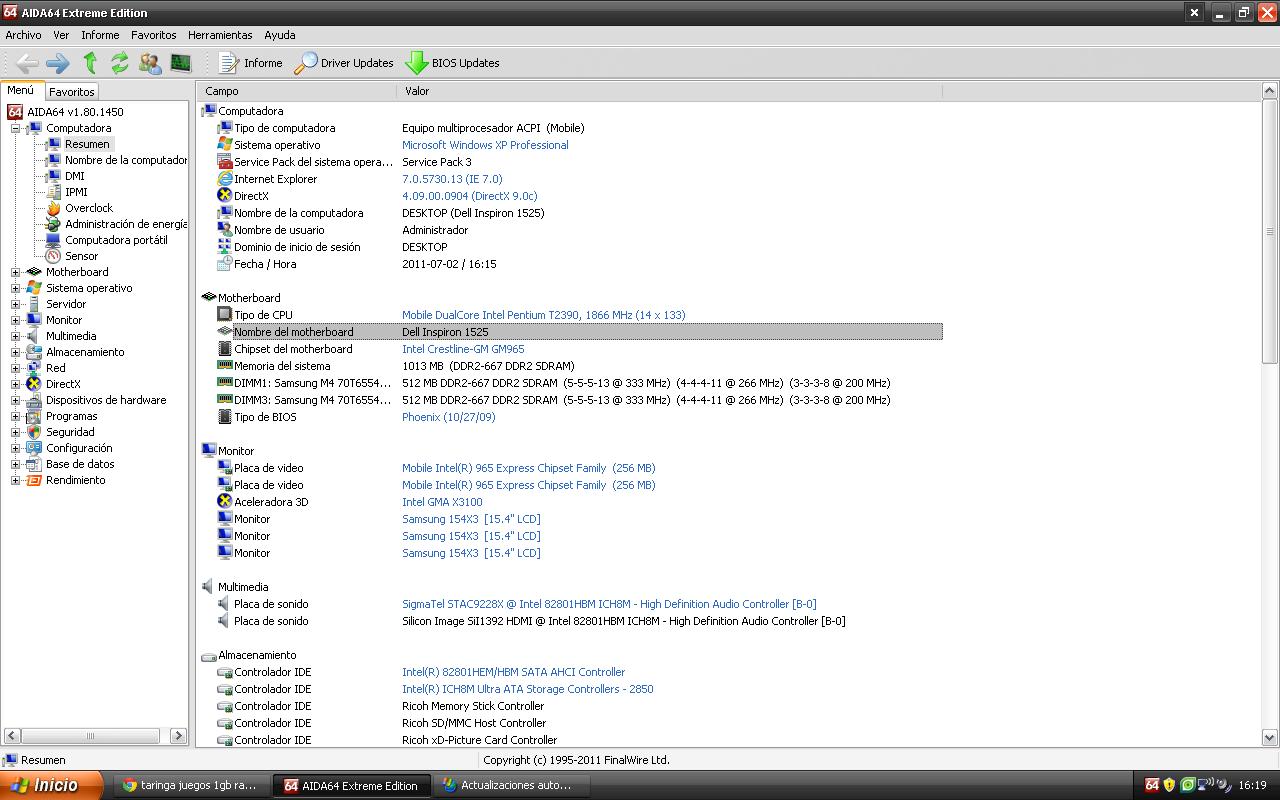Viewport: 1280px width, 800px height.
Task: Click Driver Updates in the toolbar
Action: coord(344,63)
